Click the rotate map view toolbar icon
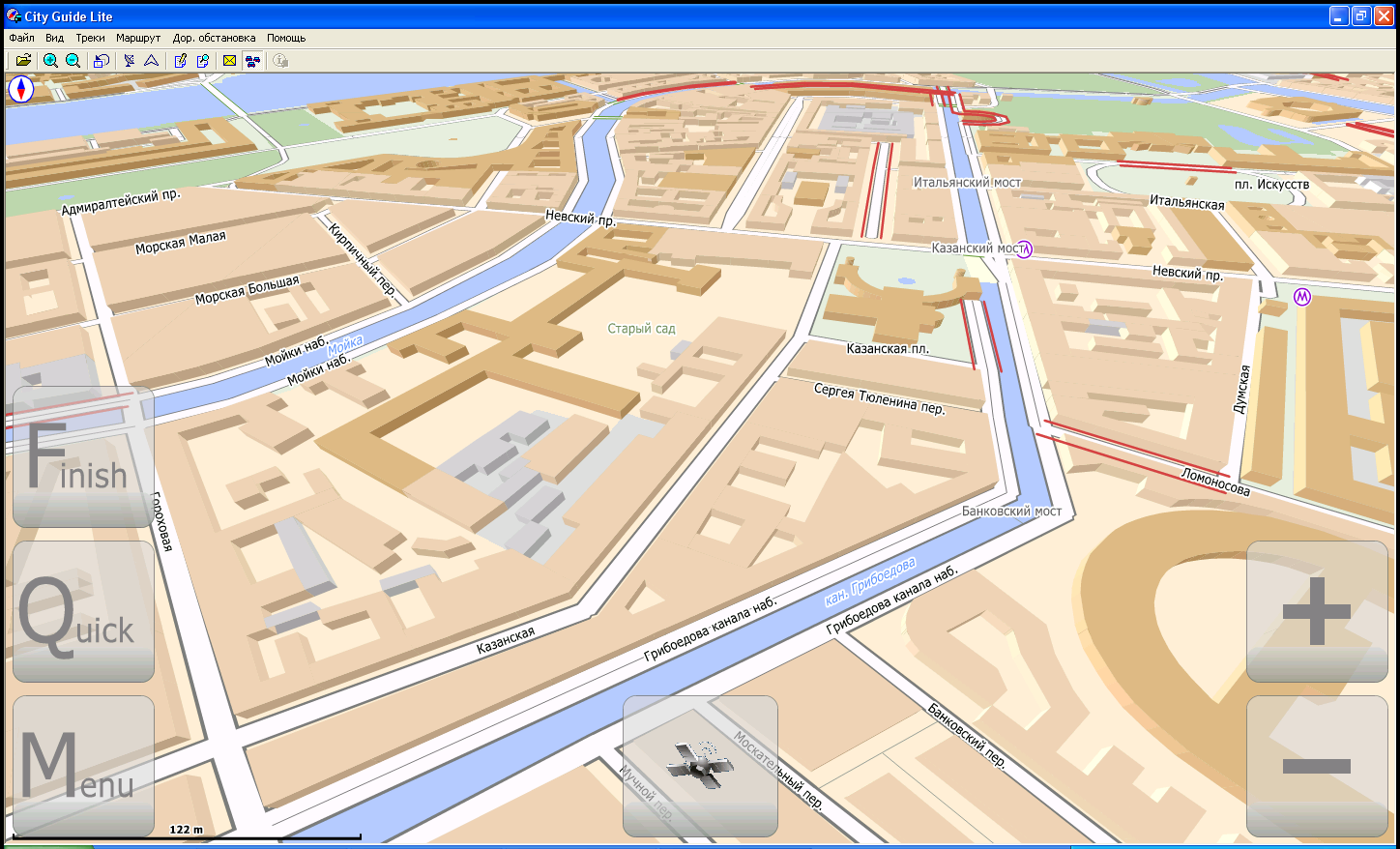1400x849 pixels. 101,61
